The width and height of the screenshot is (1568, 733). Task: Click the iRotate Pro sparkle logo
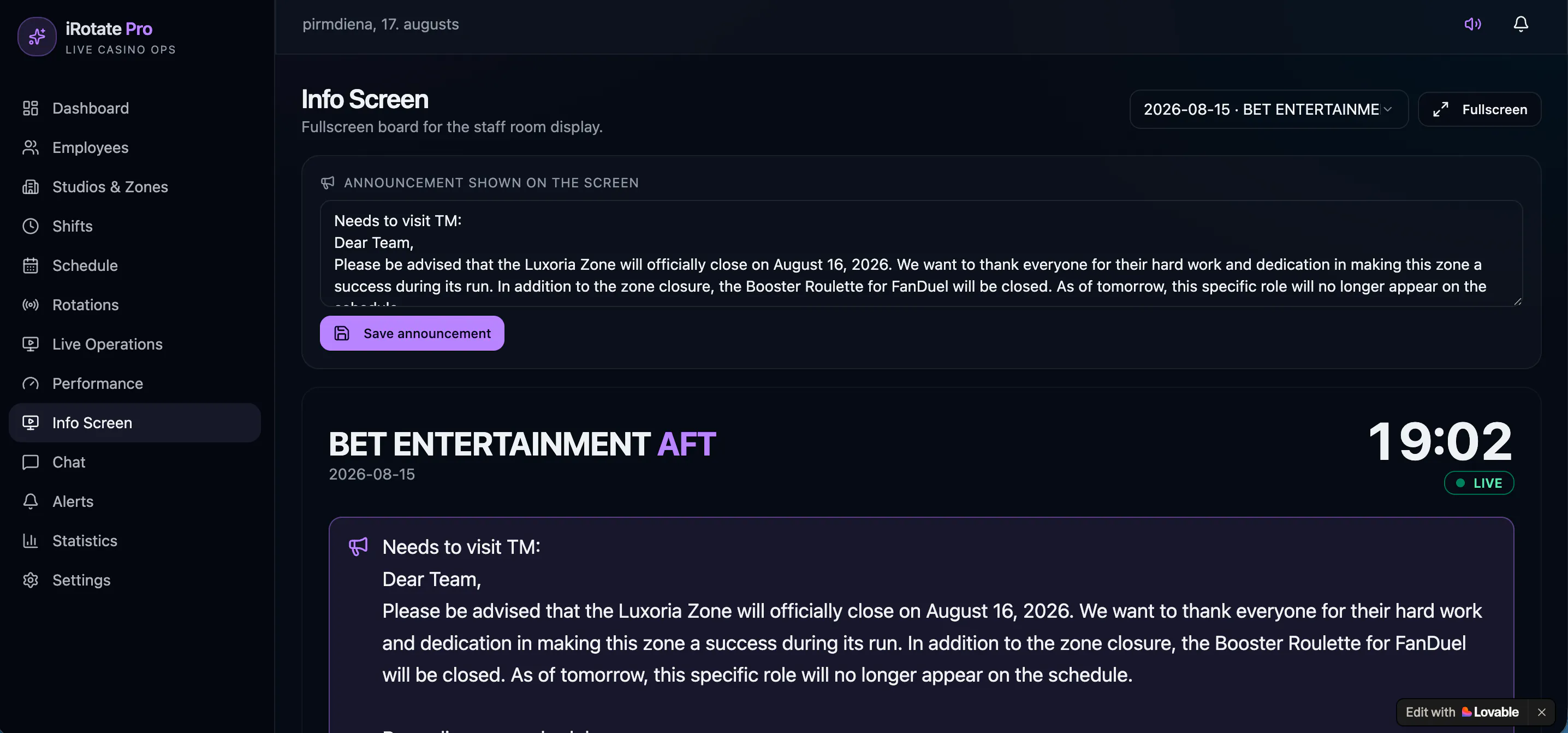click(37, 37)
